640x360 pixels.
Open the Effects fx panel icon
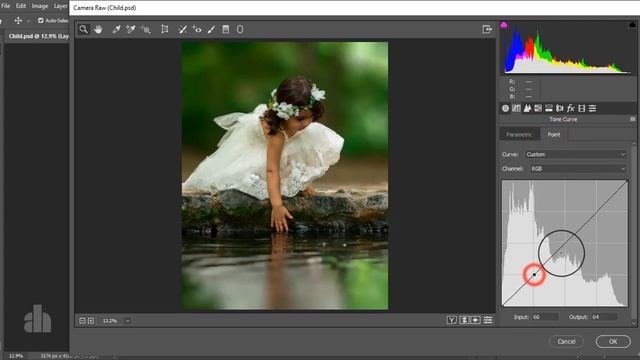(x=571, y=108)
